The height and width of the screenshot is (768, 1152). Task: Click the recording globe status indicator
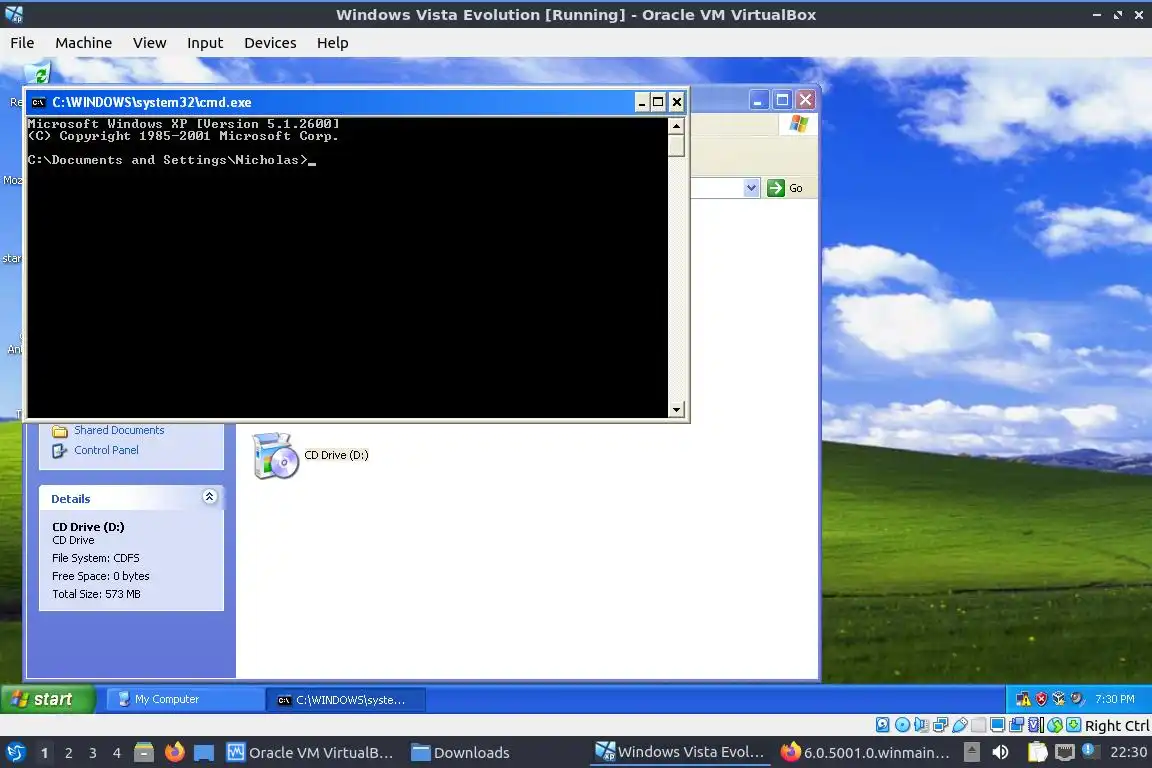click(x=1055, y=725)
